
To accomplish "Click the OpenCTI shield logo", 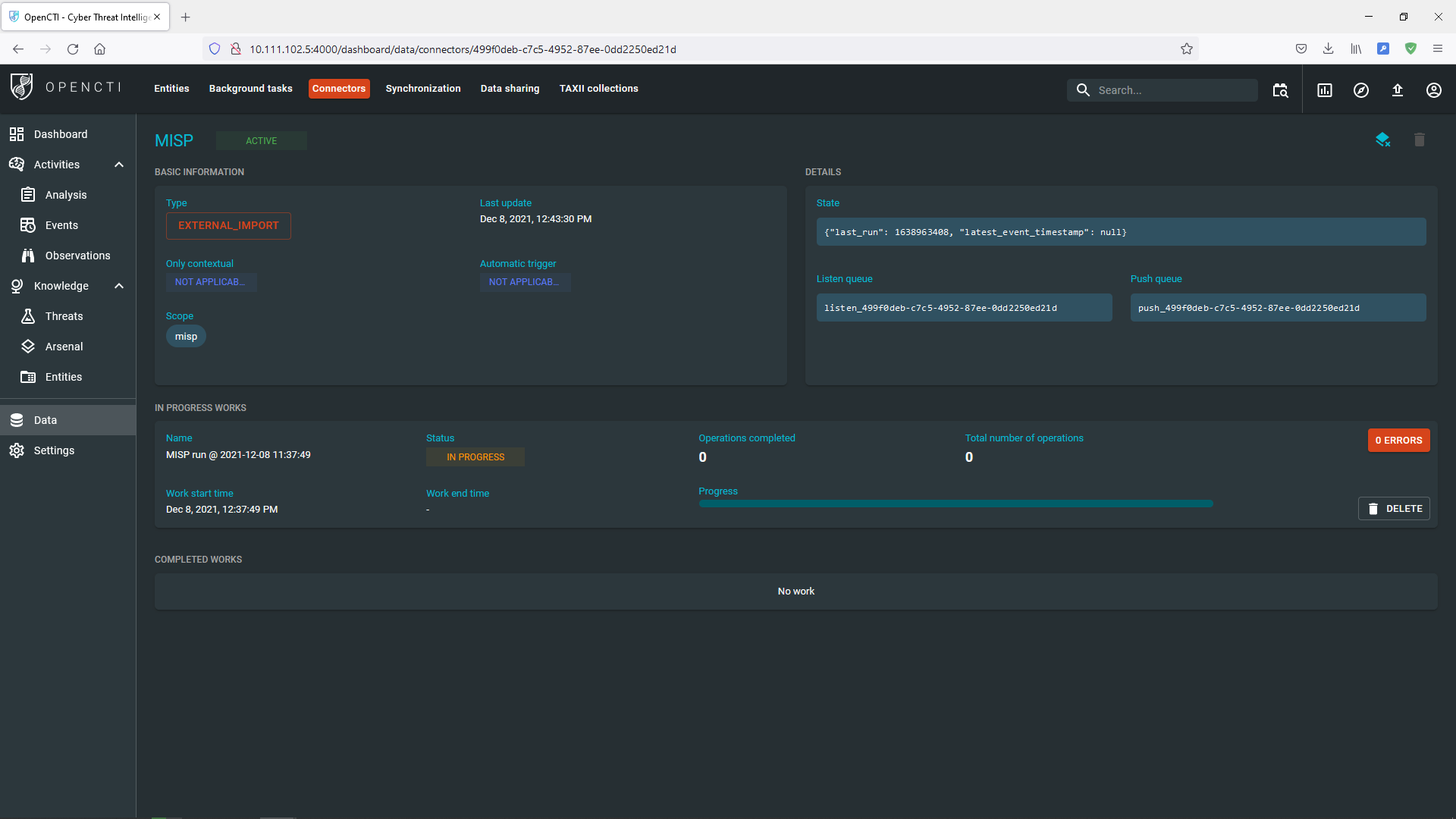I will click(x=22, y=87).
